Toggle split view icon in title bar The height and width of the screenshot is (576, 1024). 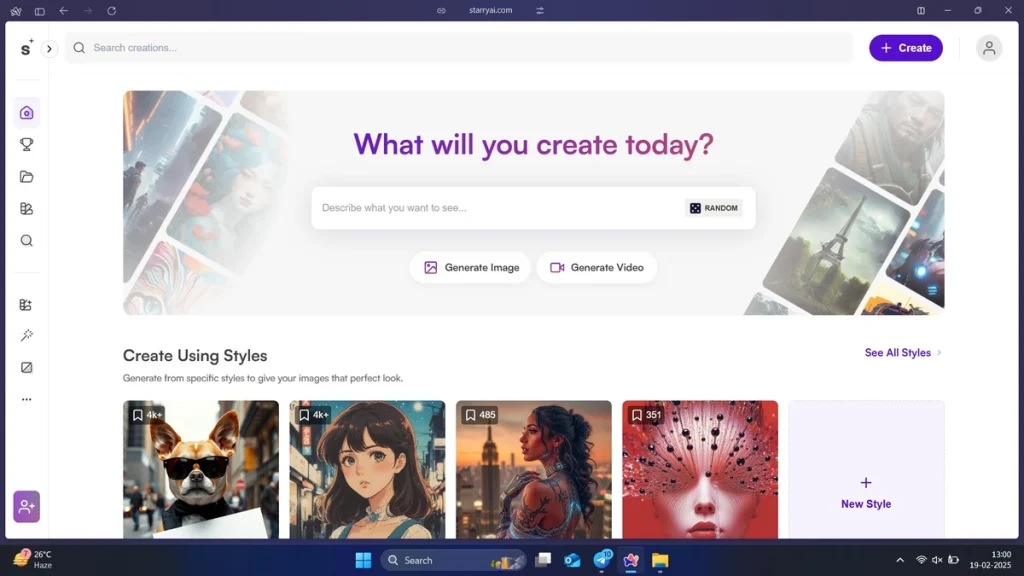[921, 10]
